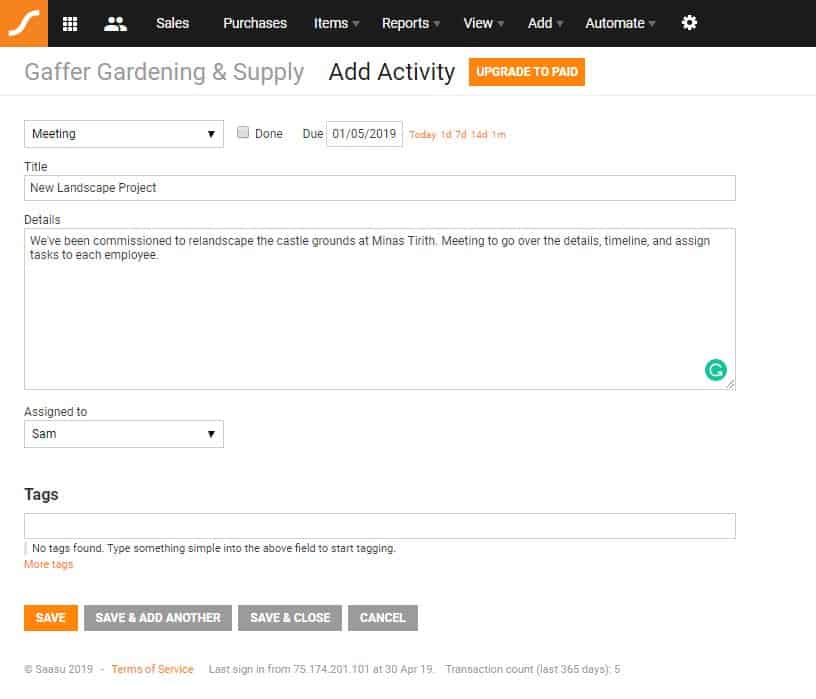Expand the Assigned to Sam dropdown

[124, 434]
